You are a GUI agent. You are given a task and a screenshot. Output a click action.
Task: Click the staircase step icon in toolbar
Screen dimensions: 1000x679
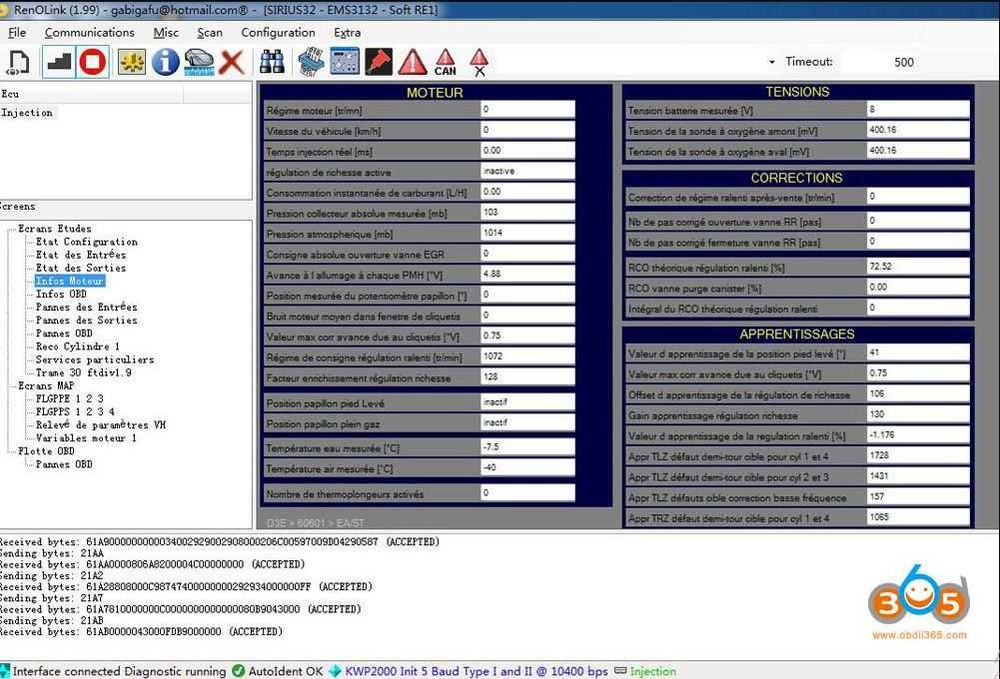tap(59, 62)
